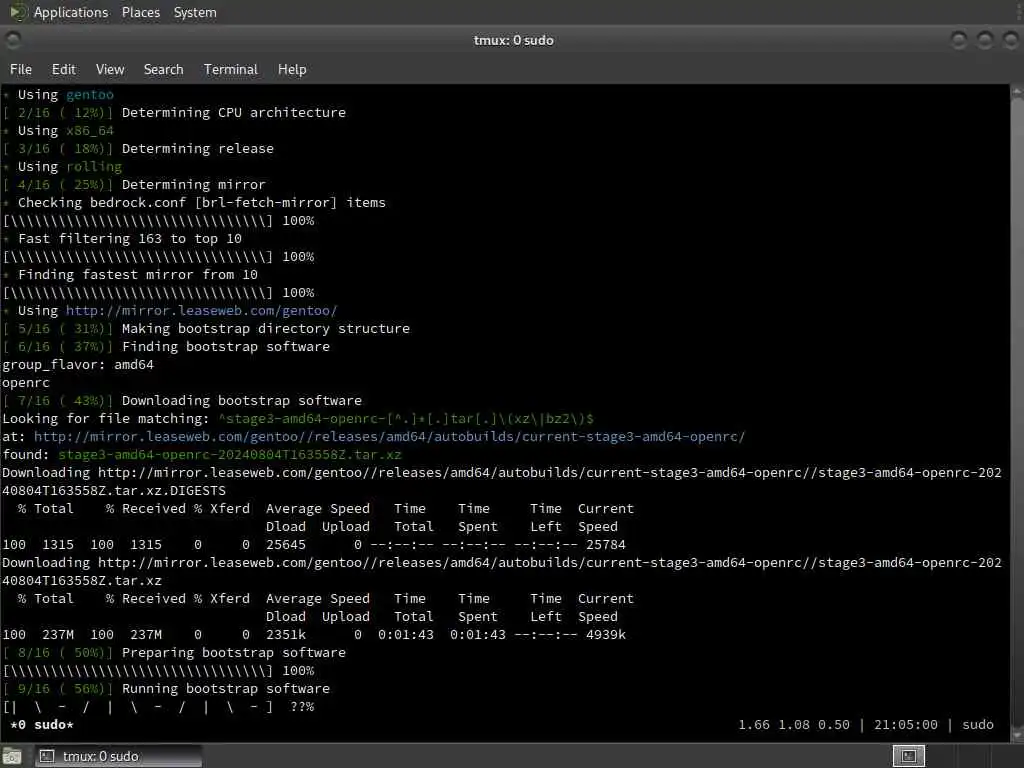Image resolution: width=1024 pixels, height=768 pixels.
Task: Open the Terminal menu
Action: click(x=231, y=69)
